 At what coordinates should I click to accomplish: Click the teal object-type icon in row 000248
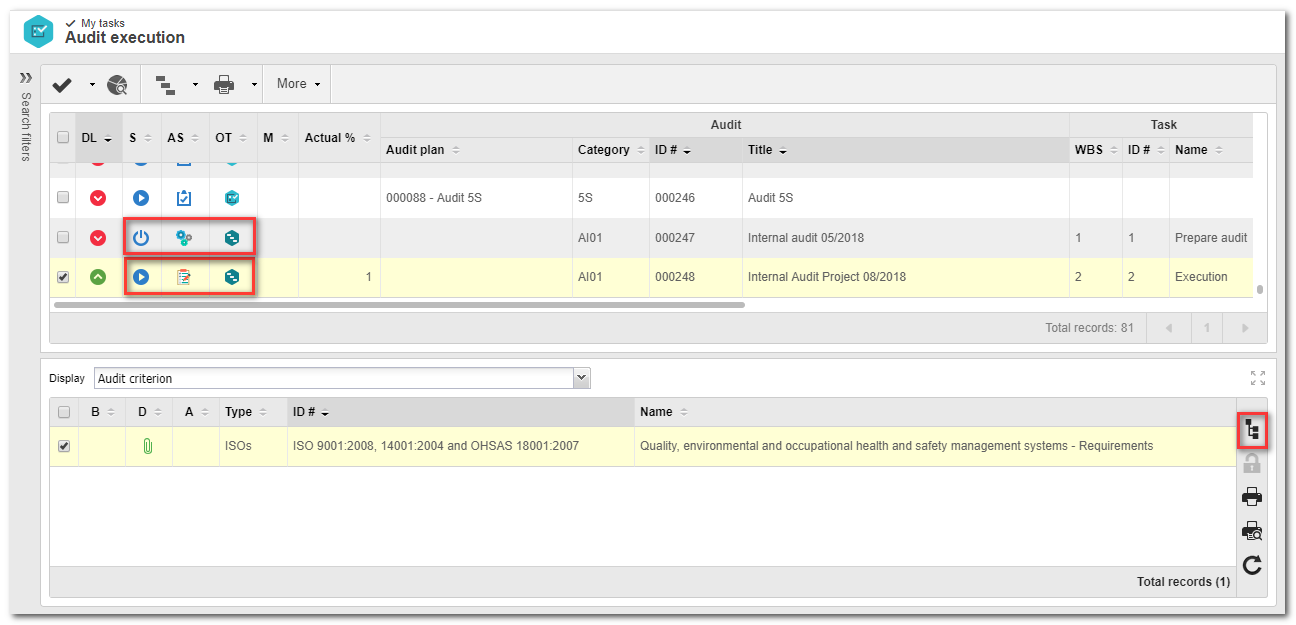click(232, 277)
